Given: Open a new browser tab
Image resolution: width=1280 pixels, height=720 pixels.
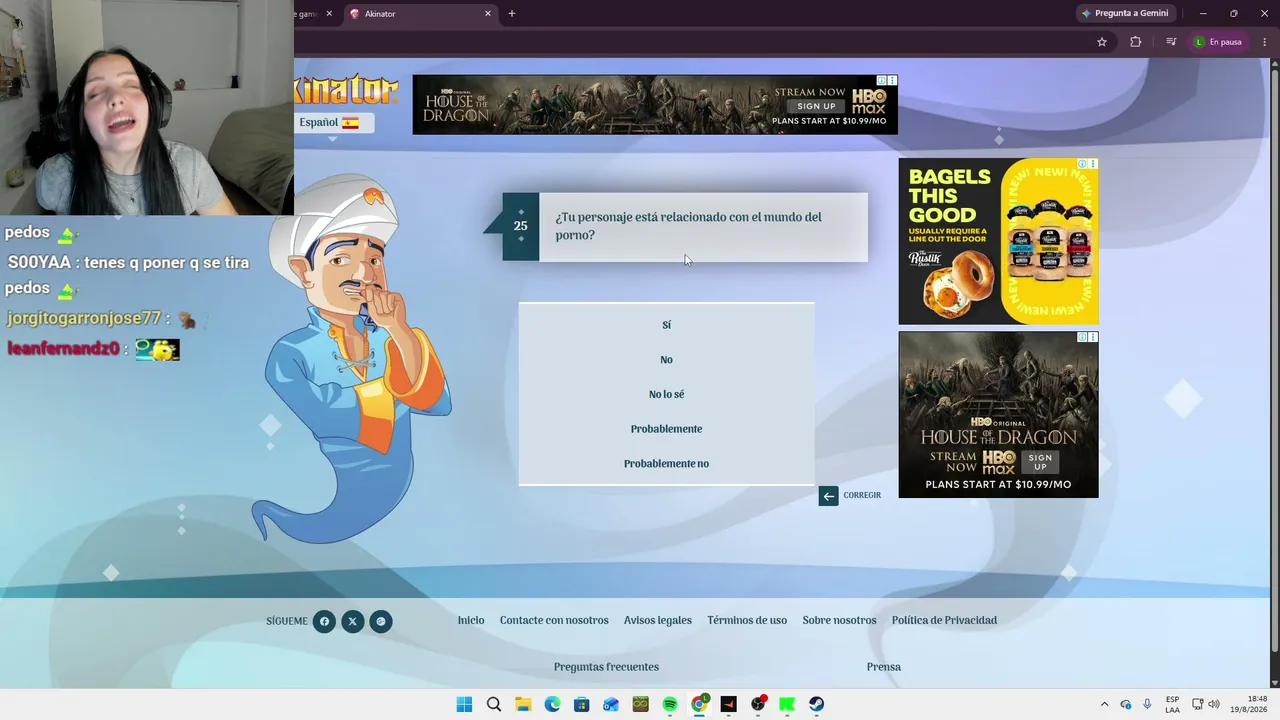Looking at the screenshot, I should [512, 14].
